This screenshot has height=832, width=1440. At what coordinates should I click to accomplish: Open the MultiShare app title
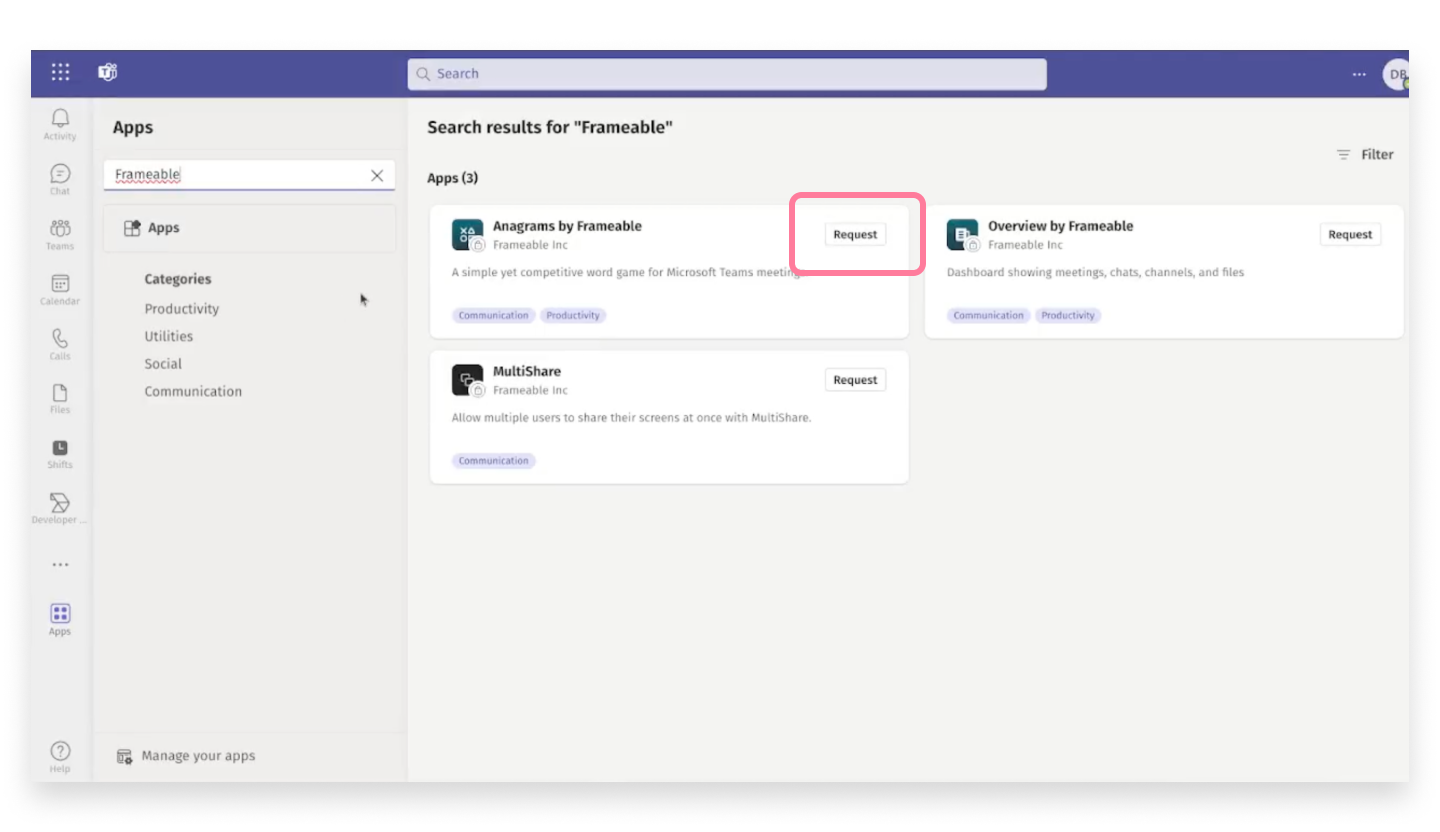click(527, 371)
